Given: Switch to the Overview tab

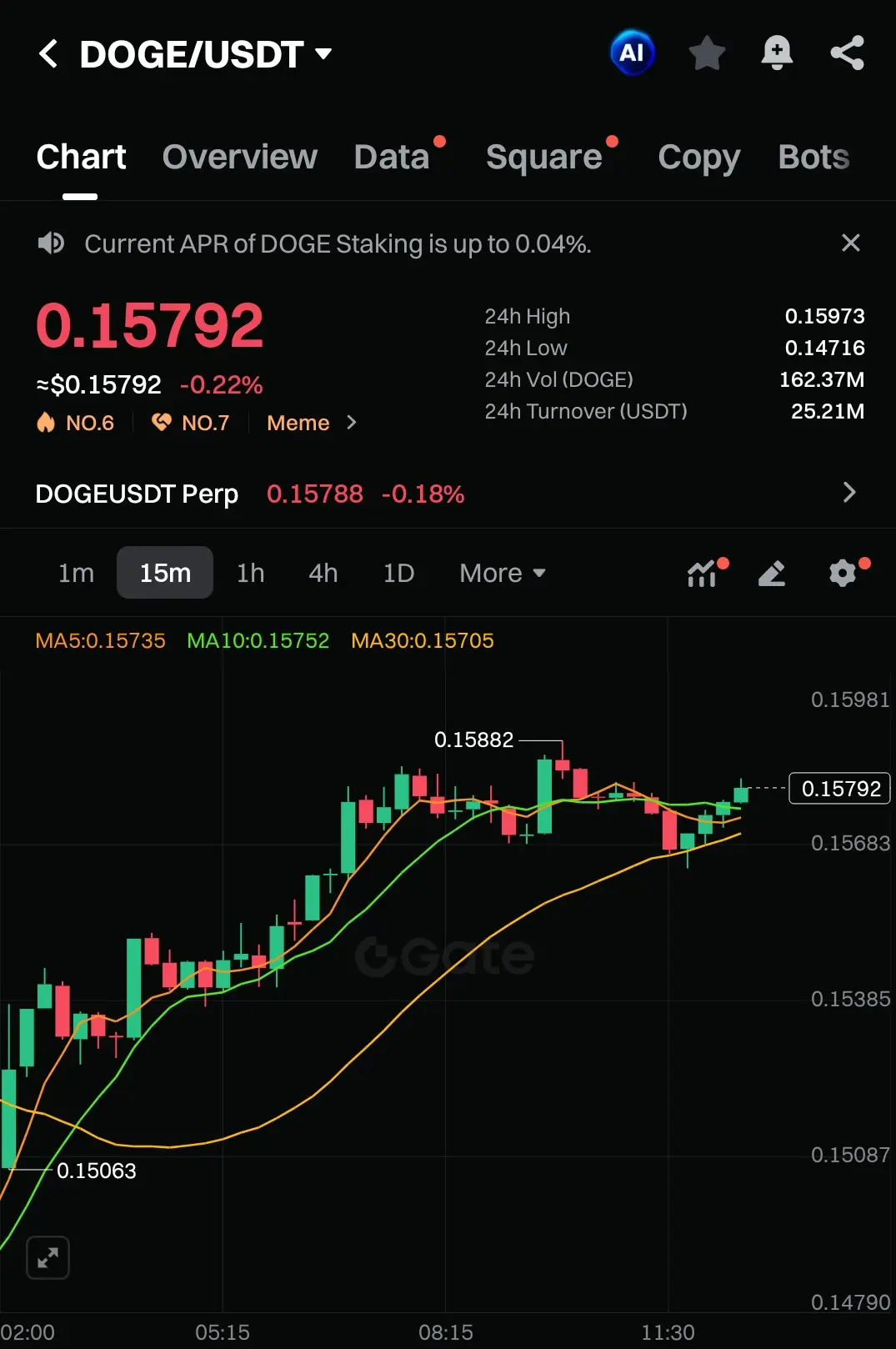Looking at the screenshot, I should click(240, 157).
